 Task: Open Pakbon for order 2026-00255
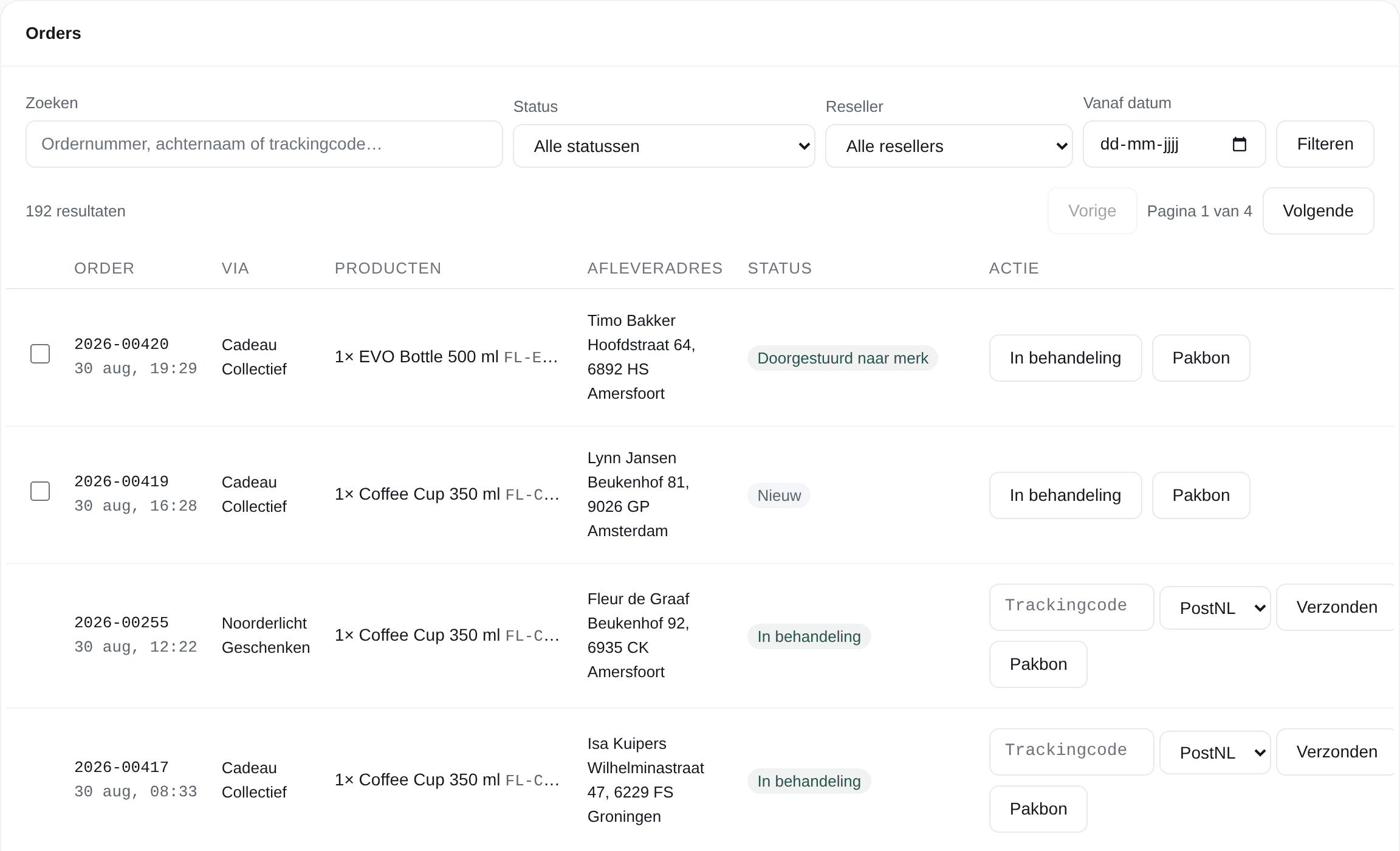pyautogui.click(x=1038, y=664)
